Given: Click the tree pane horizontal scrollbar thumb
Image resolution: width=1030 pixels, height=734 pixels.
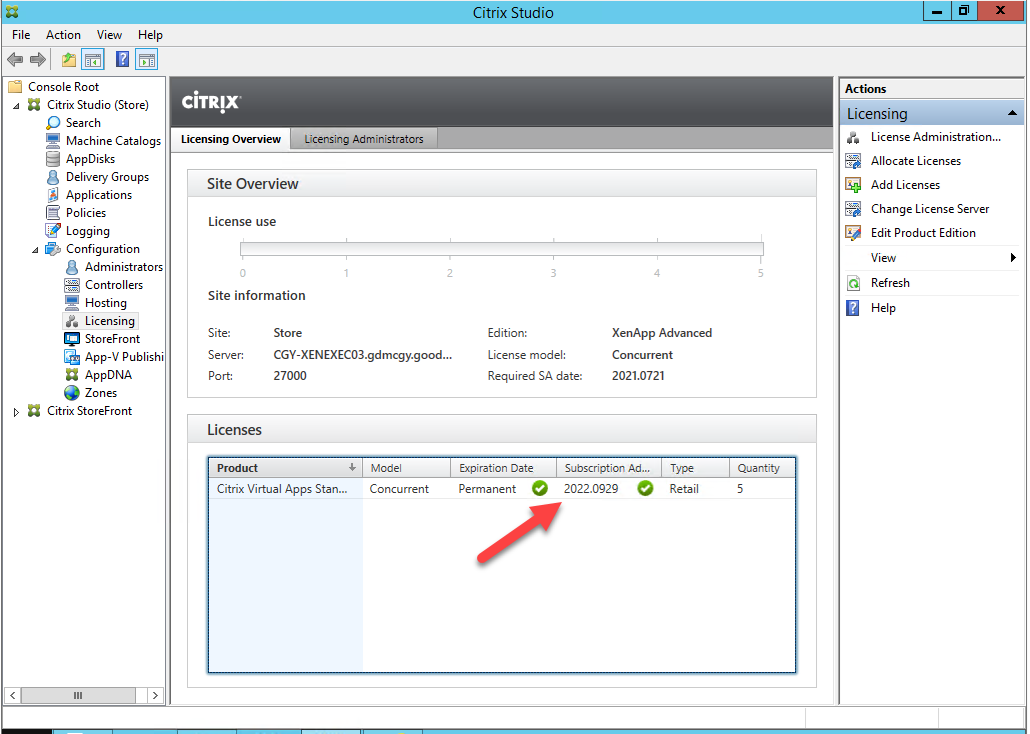Looking at the screenshot, I should coord(78,695).
